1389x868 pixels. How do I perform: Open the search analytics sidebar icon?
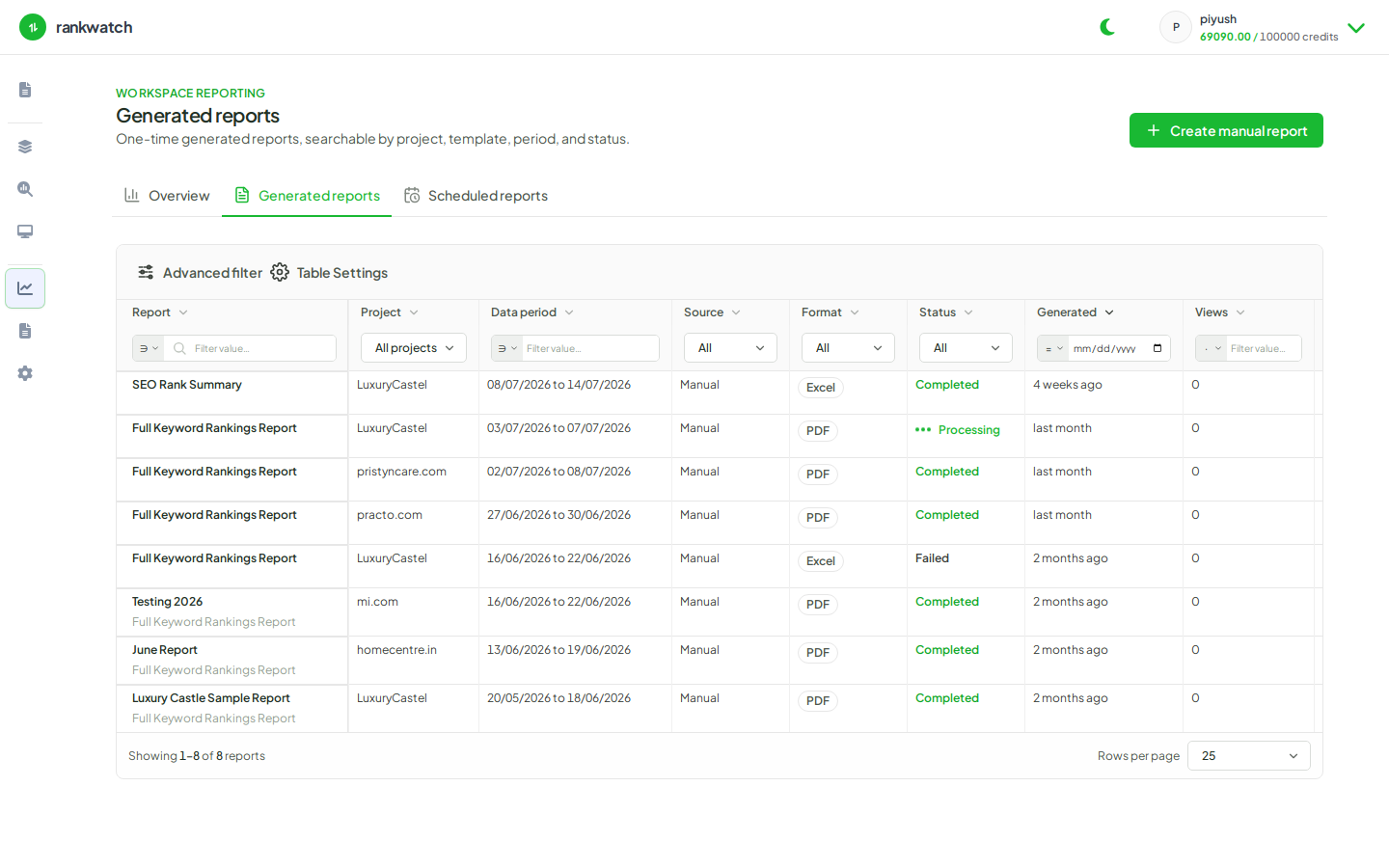coord(25,189)
